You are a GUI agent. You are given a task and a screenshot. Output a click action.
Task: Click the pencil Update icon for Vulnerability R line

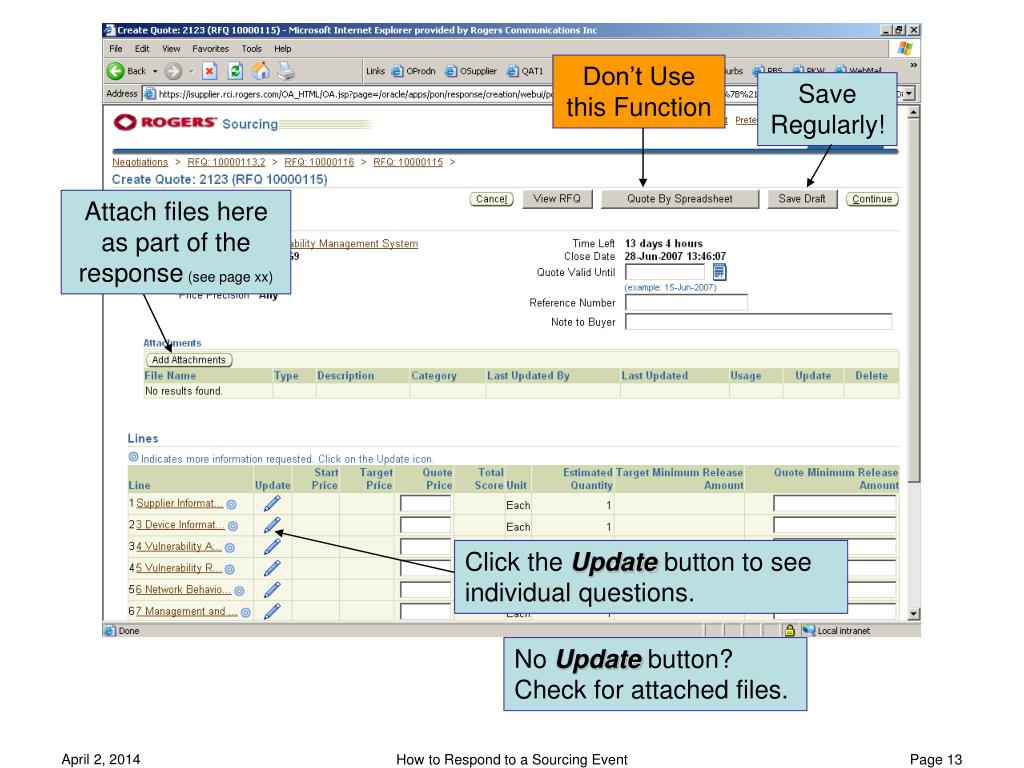pyautogui.click(x=272, y=568)
